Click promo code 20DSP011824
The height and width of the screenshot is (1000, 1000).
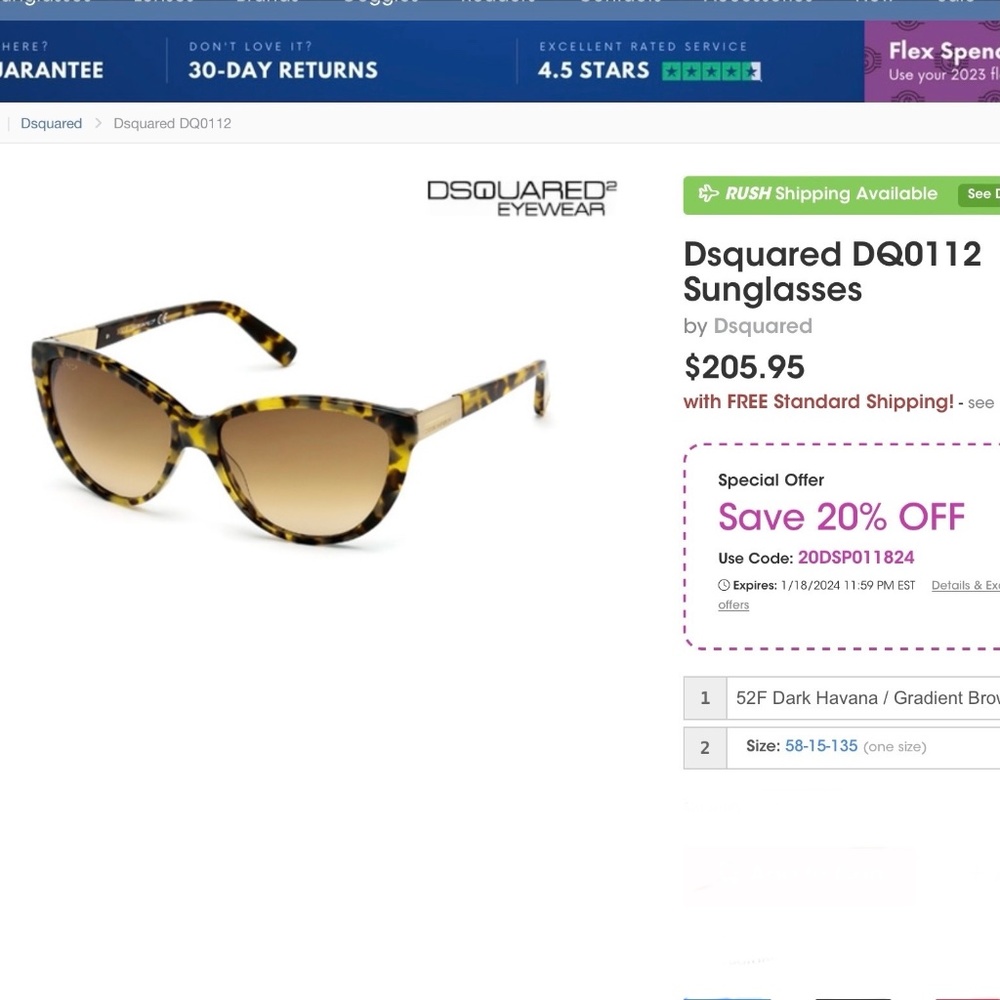coord(856,557)
